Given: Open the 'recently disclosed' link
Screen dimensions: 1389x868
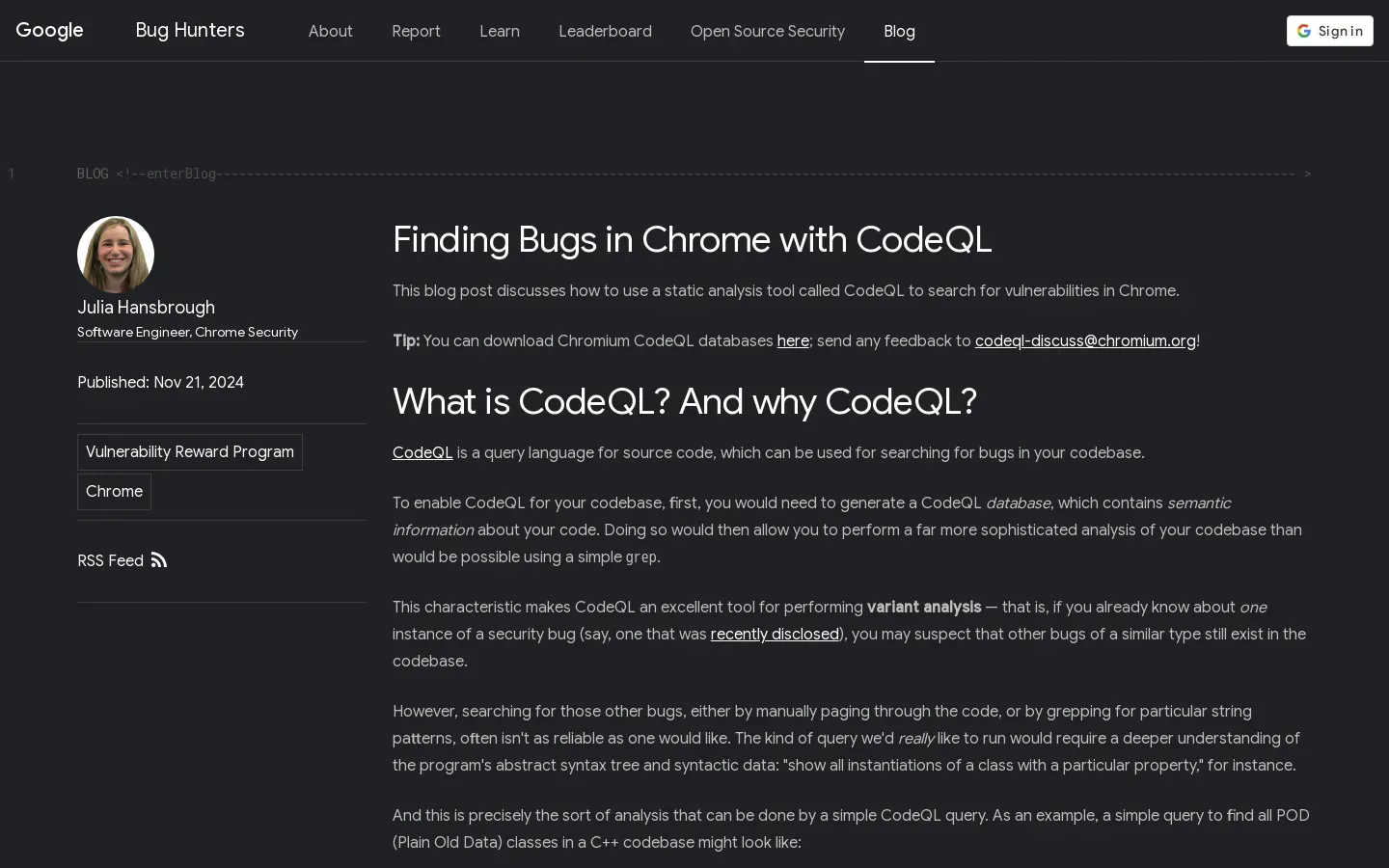Looking at the screenshot, I should [775, 635].
